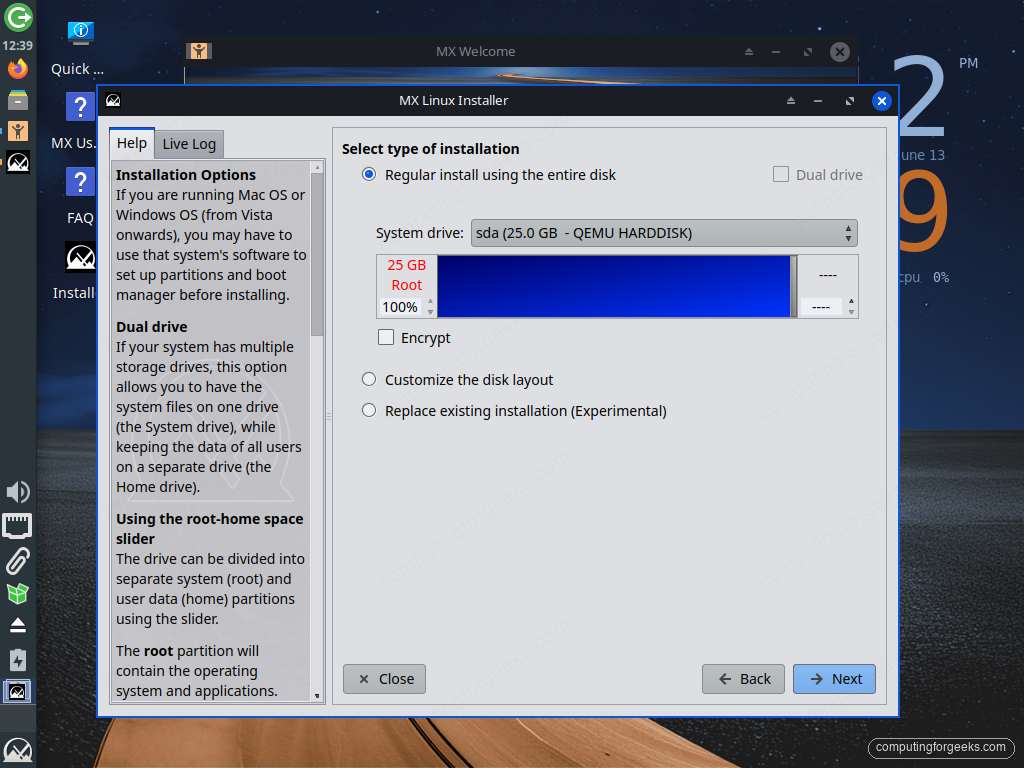Roll up the MX Linux Installer window
This screenshot has height=768, width=1024.
coord(791,101)
